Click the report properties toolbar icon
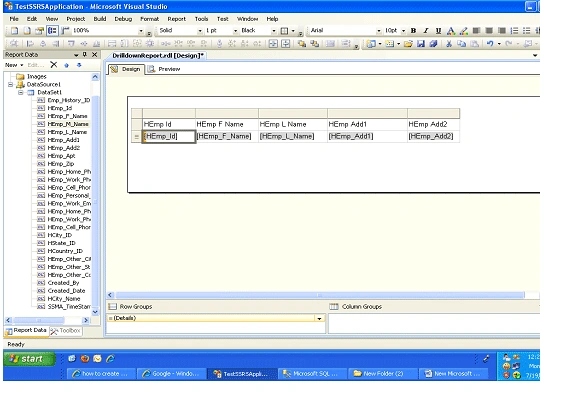562x393 pixels. [x=39, y=31]
